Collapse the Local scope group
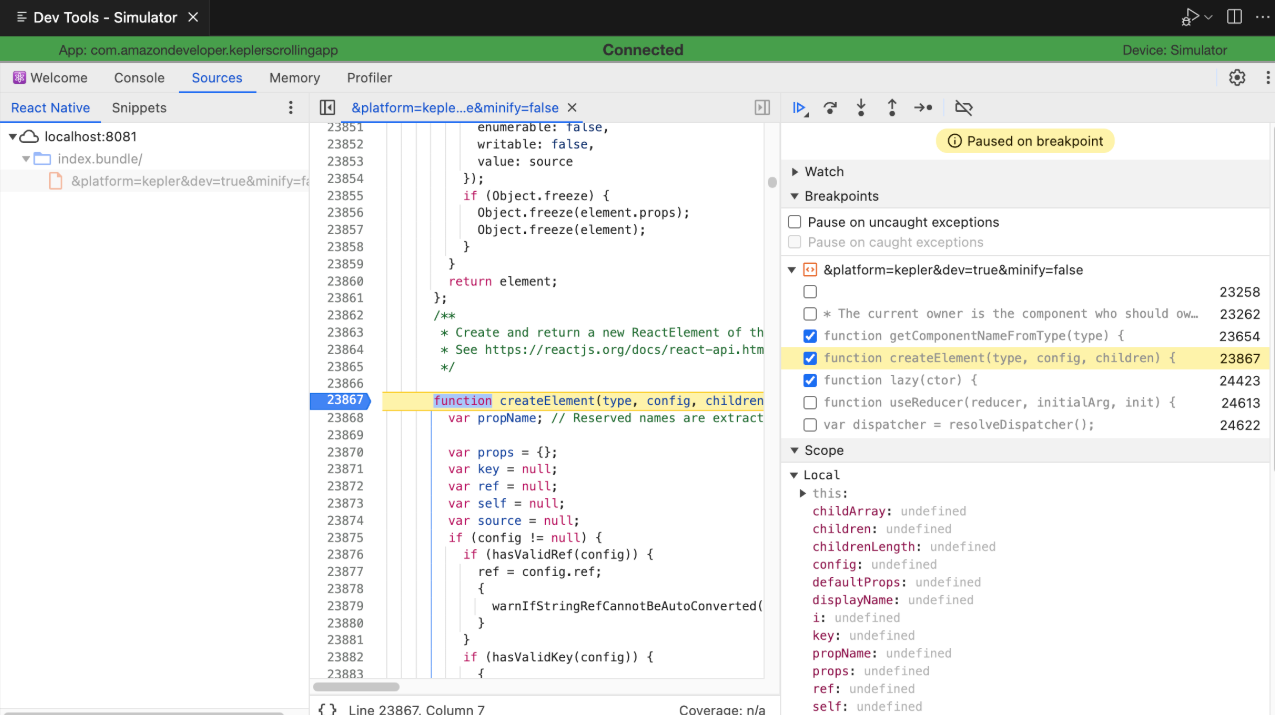This screenshot has width=1275, height=715. pos(794,476)
